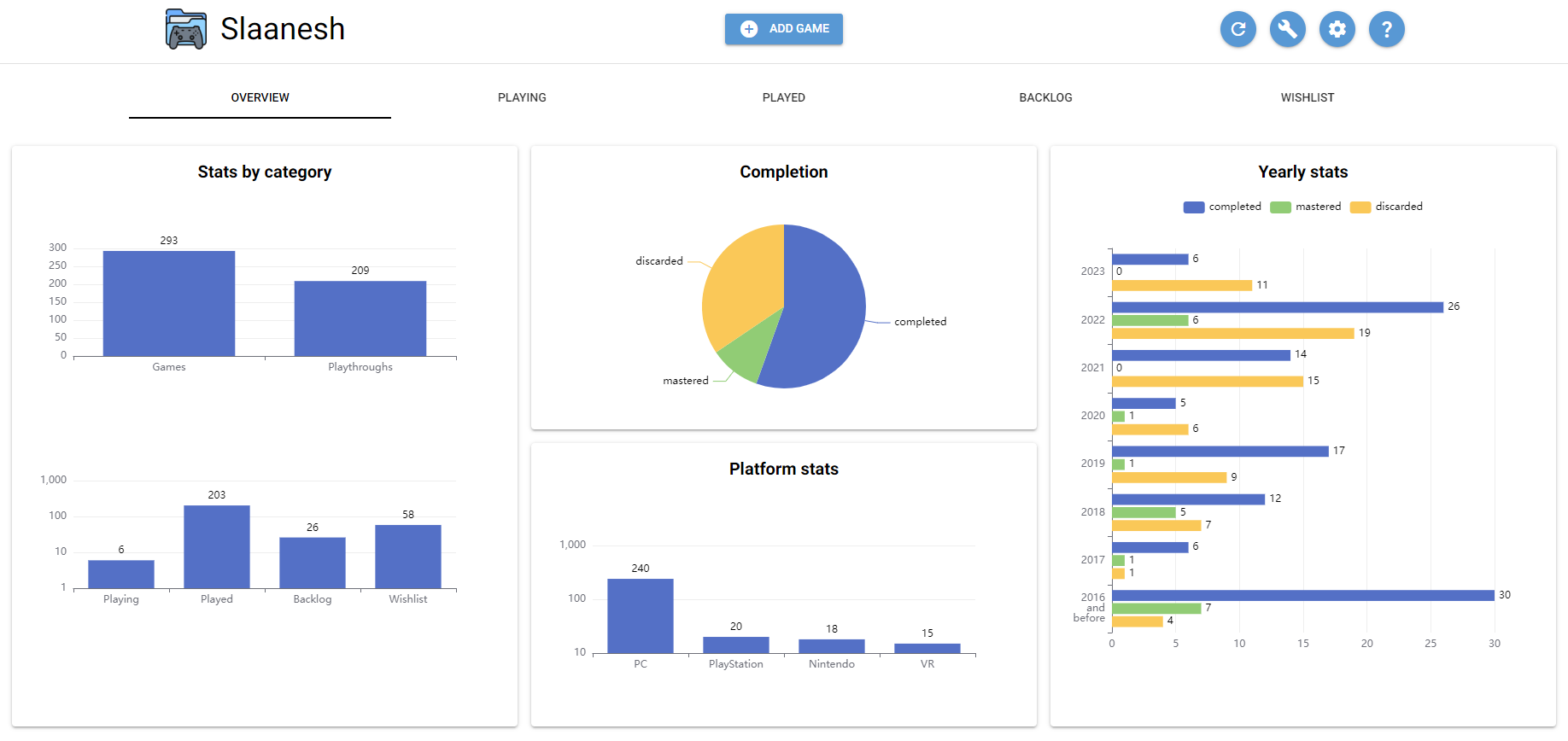Click the PC platform bar showing 240

tap(641, 616)
